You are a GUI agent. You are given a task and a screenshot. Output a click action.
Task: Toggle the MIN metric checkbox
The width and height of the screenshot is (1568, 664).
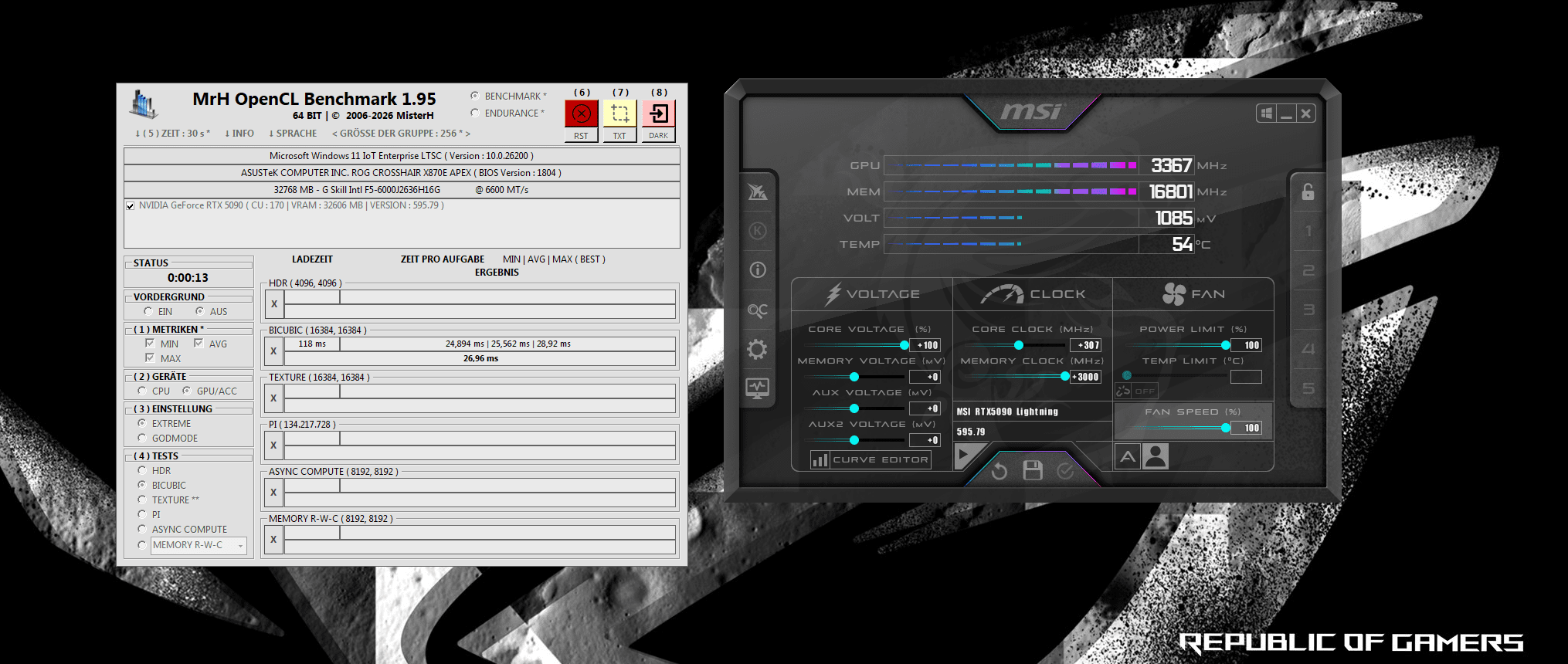150,344
